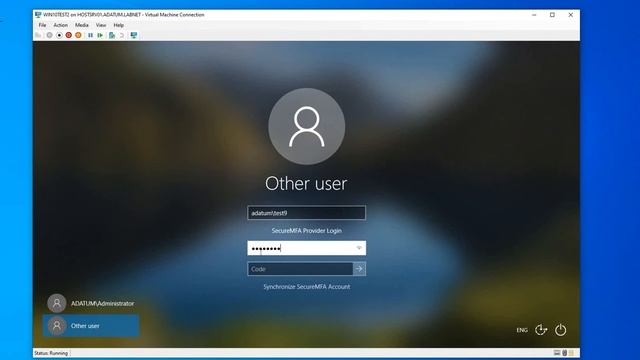Click the Virtual Machine Connection title icon
Screen dimensions: 640x360
click(38, 15)
